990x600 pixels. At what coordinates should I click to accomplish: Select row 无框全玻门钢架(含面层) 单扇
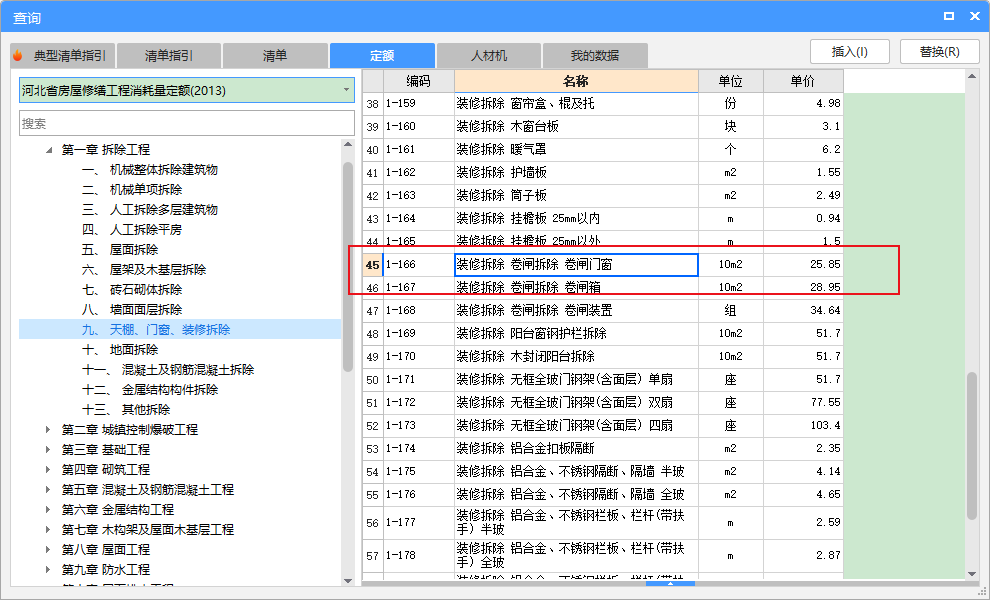tap(603, 380)
